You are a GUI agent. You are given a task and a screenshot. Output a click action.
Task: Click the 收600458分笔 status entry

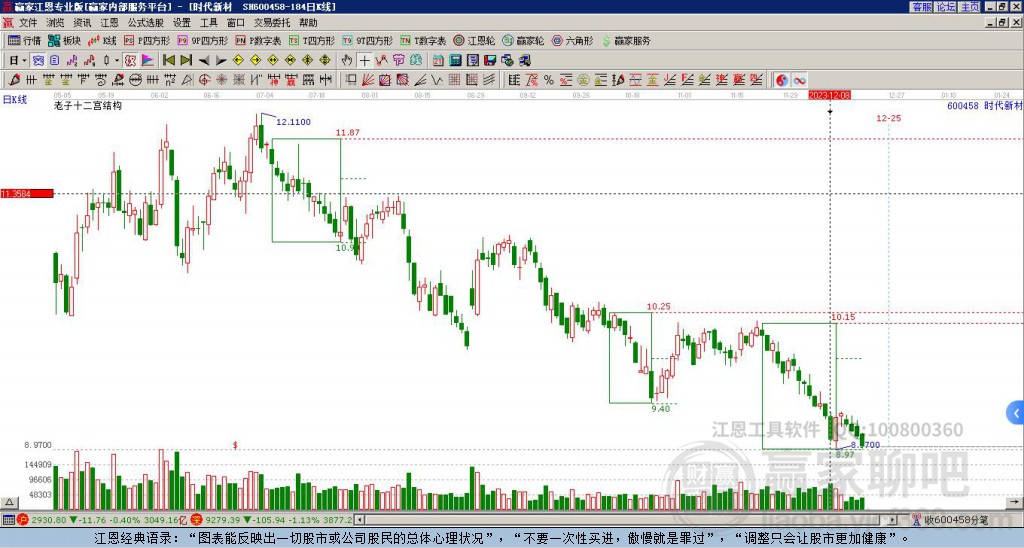click(x=950, y=520)
